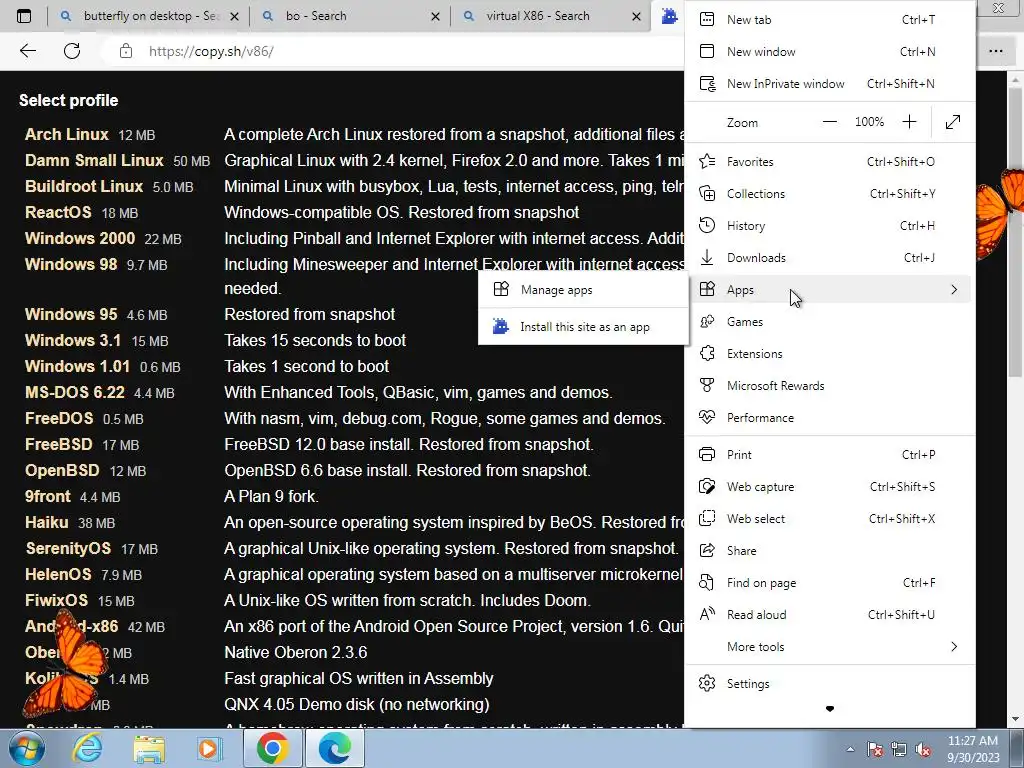Open New InPrivate window

(x=829, y=84)
